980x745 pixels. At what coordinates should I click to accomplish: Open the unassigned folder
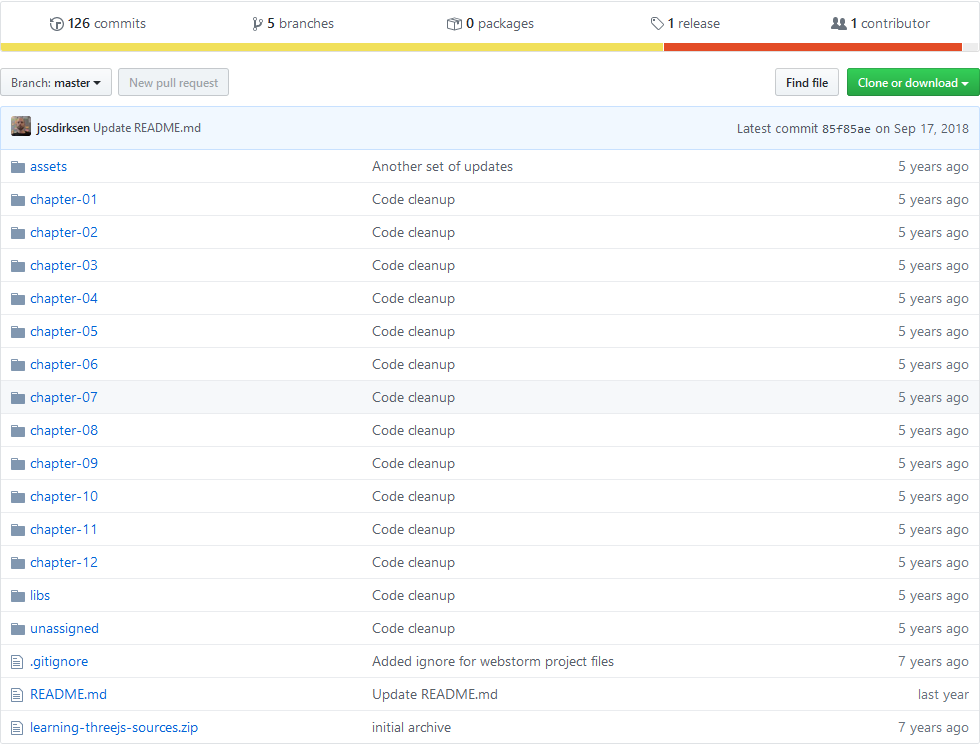point(64,629)
